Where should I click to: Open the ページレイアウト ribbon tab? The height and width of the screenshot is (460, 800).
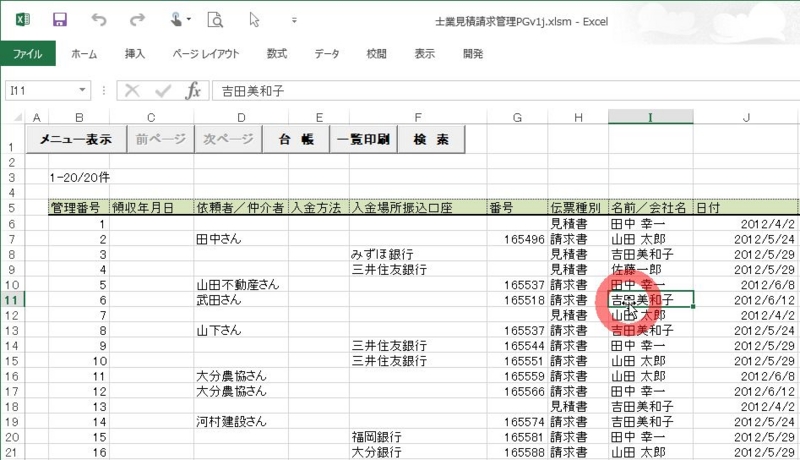pos(206,54)
